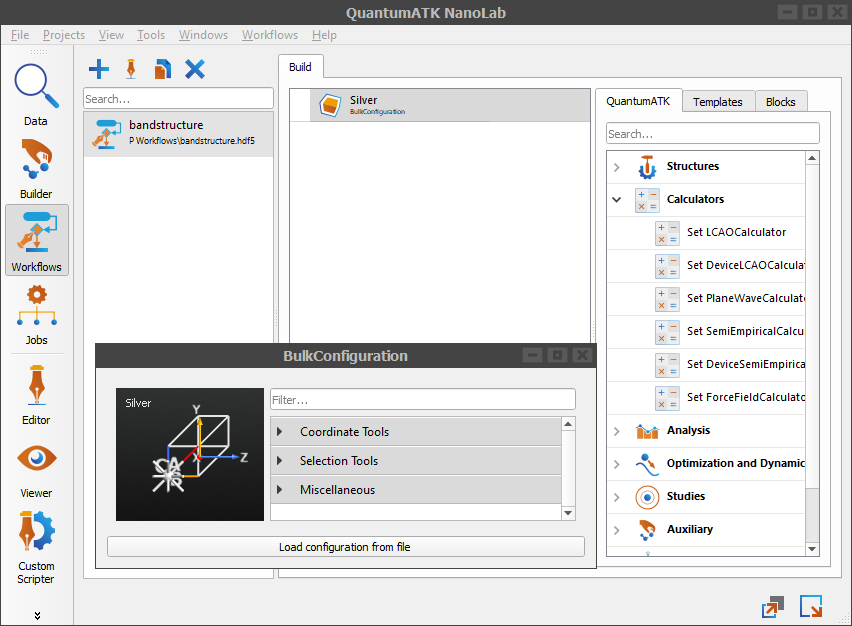
Task: Click the Studies category icon
Action: tap(647, 497)
